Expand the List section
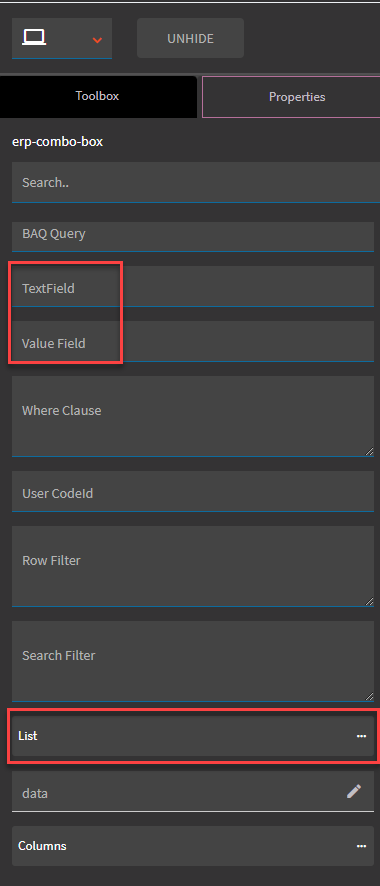The height and width of the screenshot is (886, 380). point(193,736)
